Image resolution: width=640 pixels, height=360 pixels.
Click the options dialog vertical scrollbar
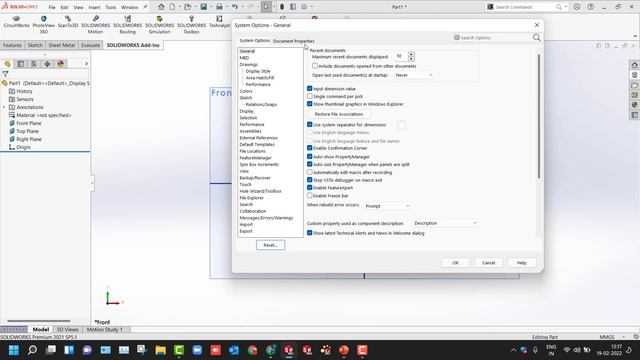click(x=539, y=116)
